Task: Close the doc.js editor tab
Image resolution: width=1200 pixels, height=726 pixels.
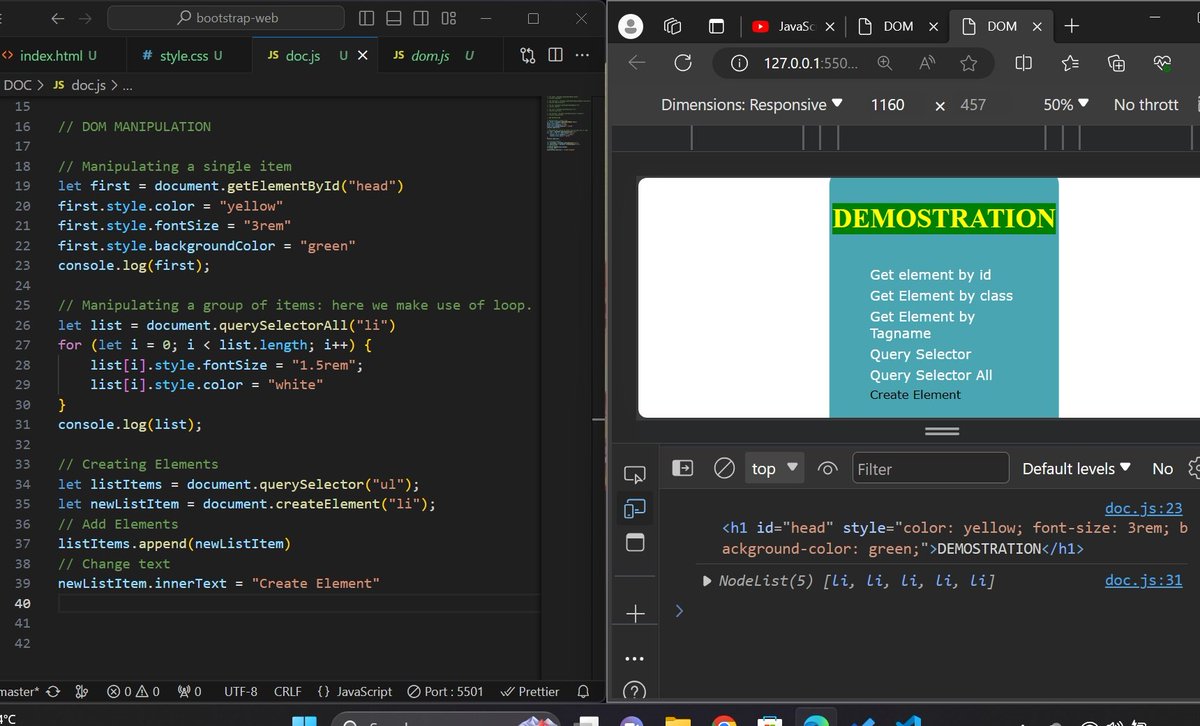Action: (362, 56)
